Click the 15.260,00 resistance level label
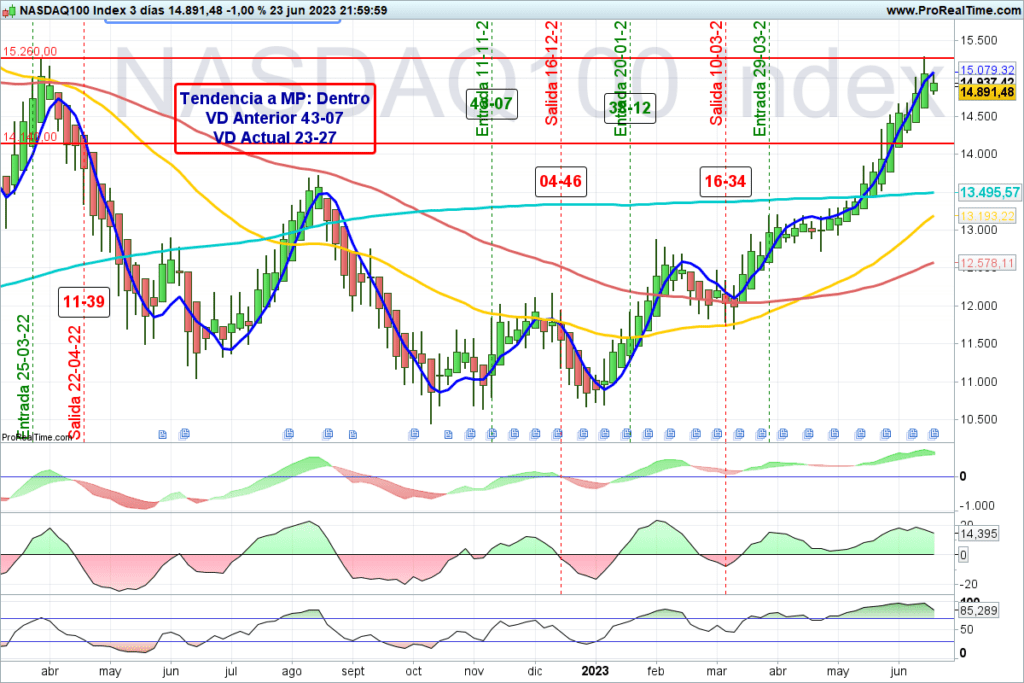 (x=30, y=52)
